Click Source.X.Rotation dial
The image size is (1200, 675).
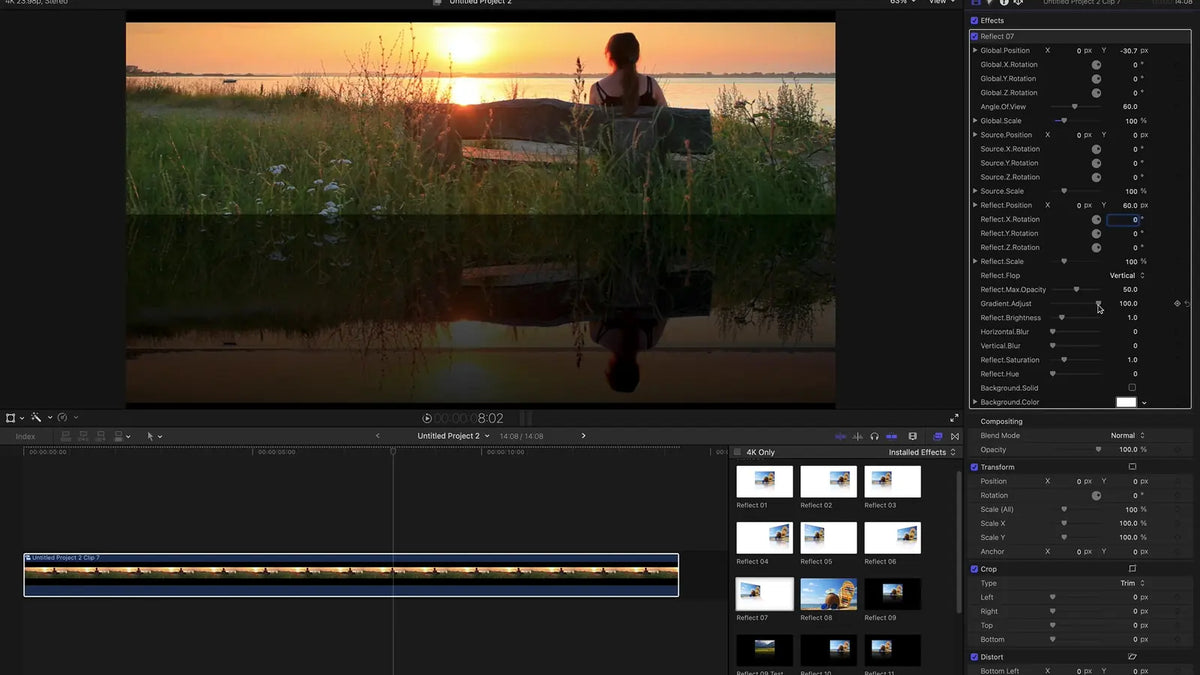[1096, 149]
